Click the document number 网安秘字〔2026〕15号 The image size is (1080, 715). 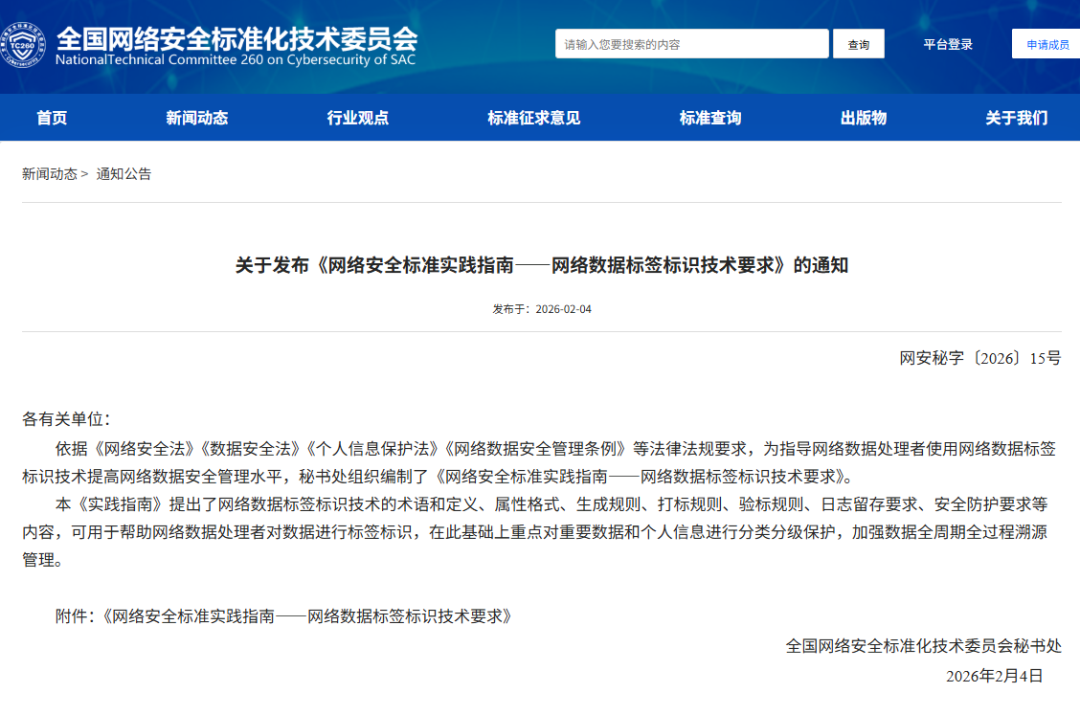pos(980,358)
